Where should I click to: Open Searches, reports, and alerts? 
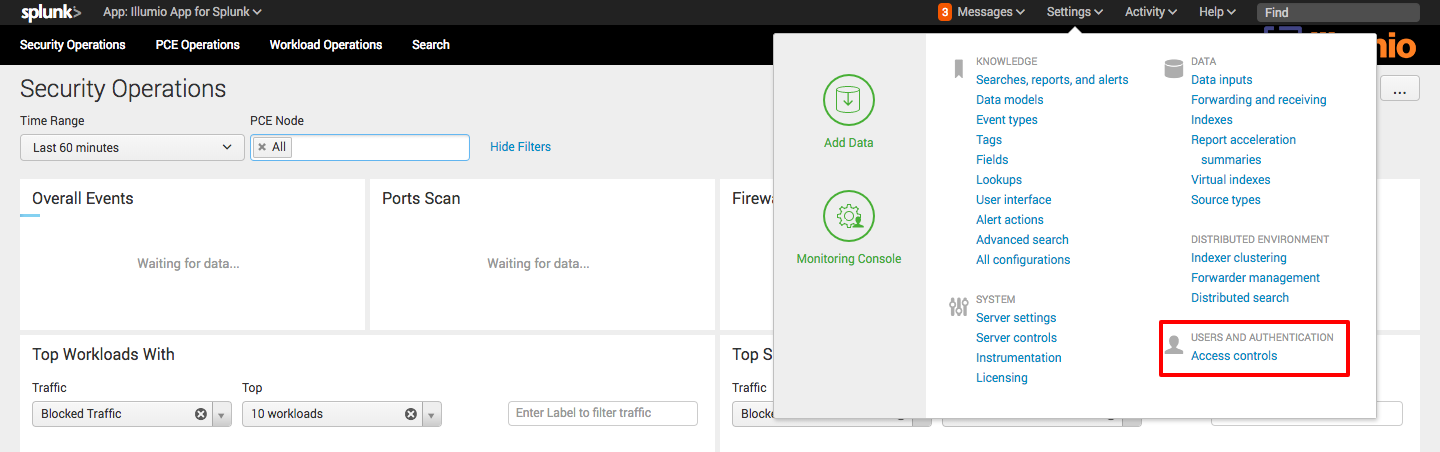[1052, 80]
